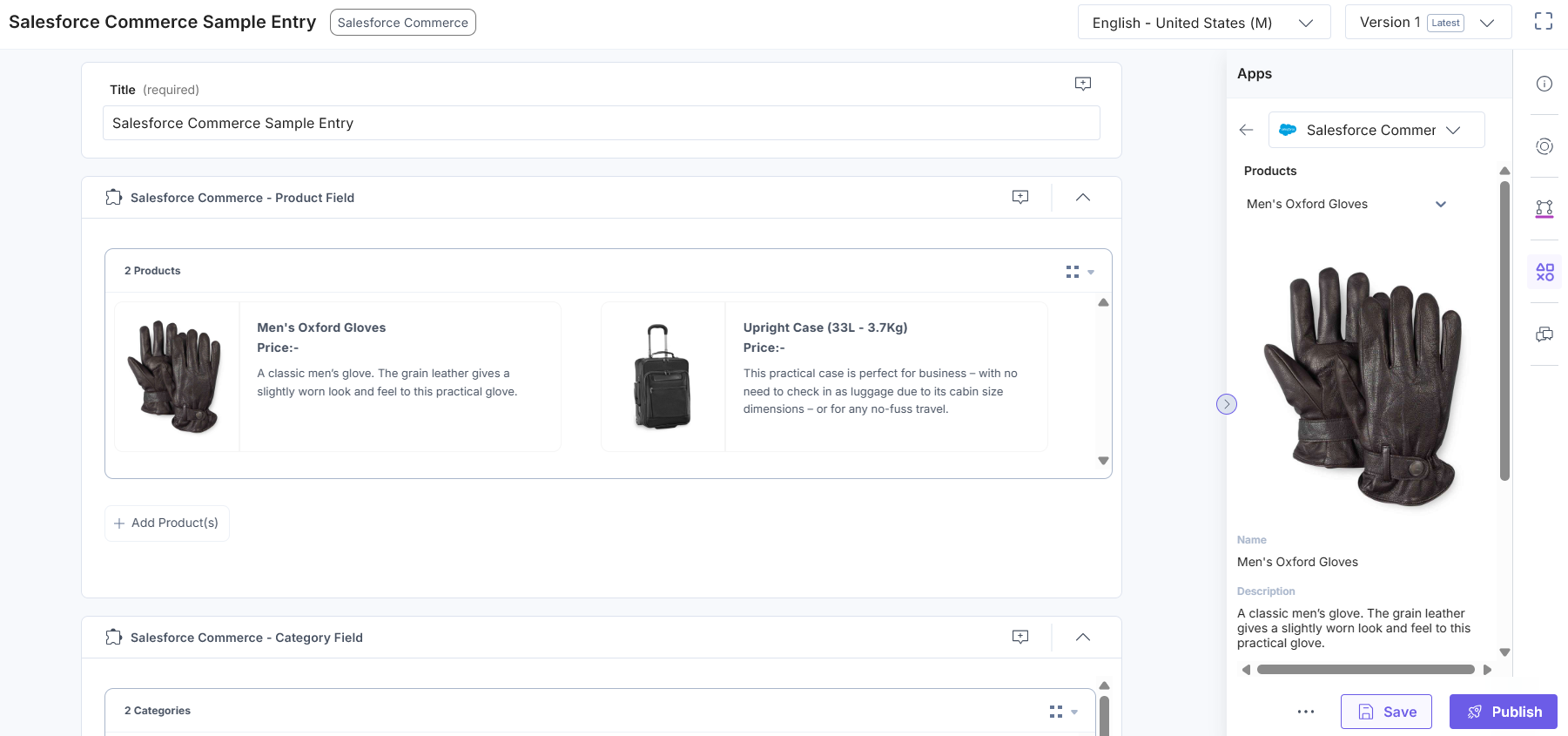
Task: Open the entry information icon in sidebar
Action: pos(1544,84)
